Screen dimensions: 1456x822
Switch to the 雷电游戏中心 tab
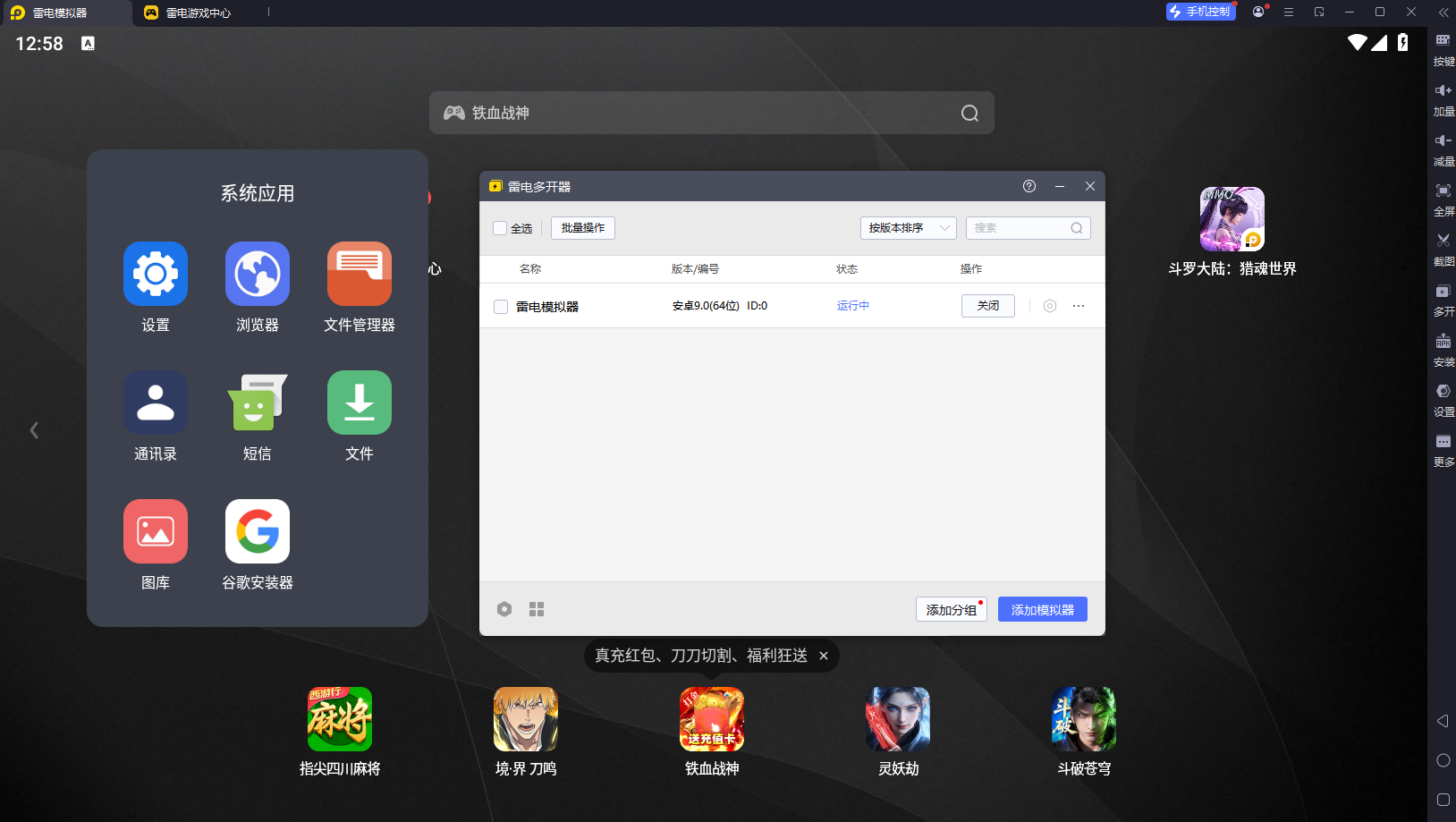pyautogui.click(x=198, y=13)
